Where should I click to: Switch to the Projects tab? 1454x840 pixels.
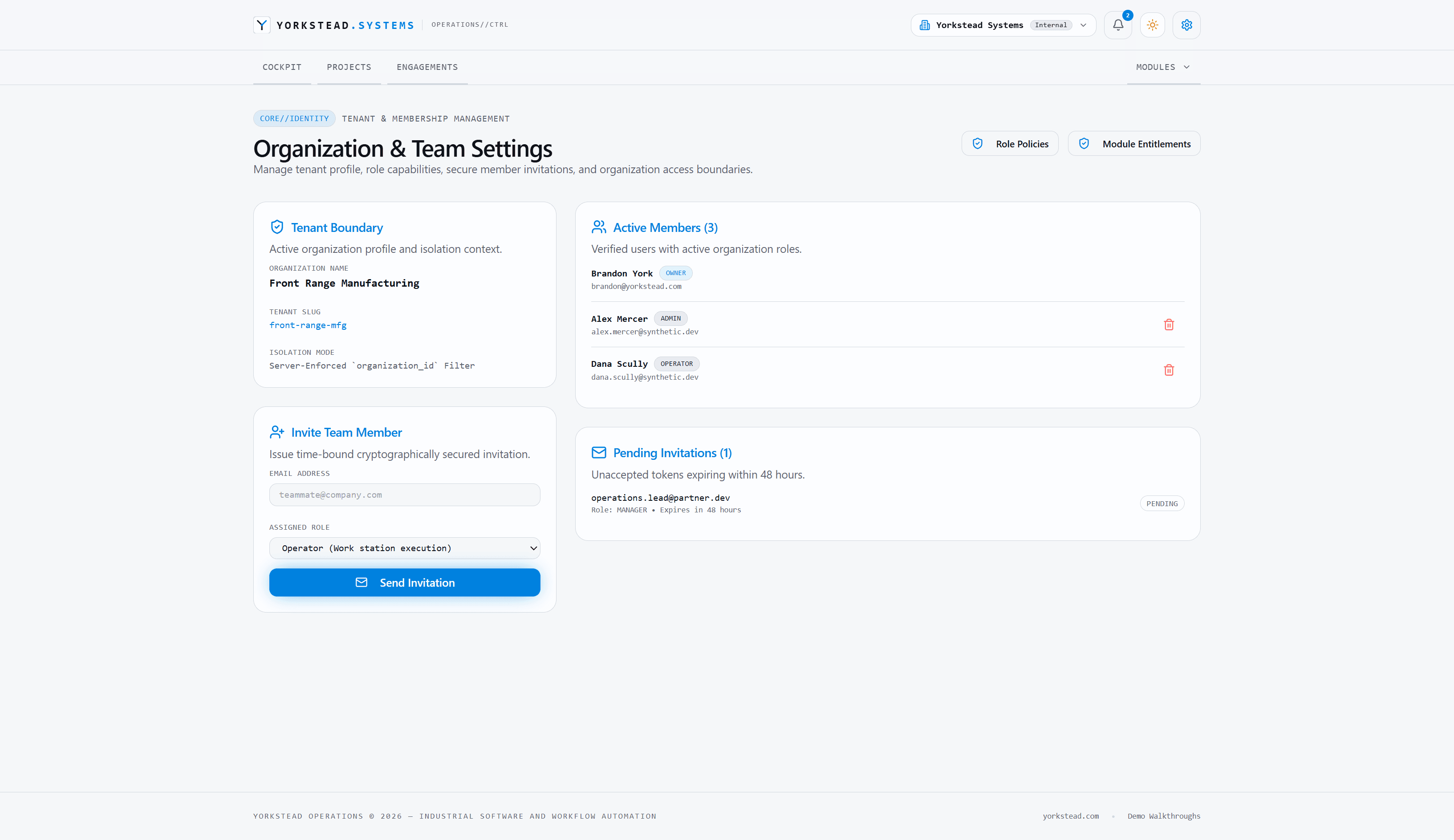click(349, 67)
